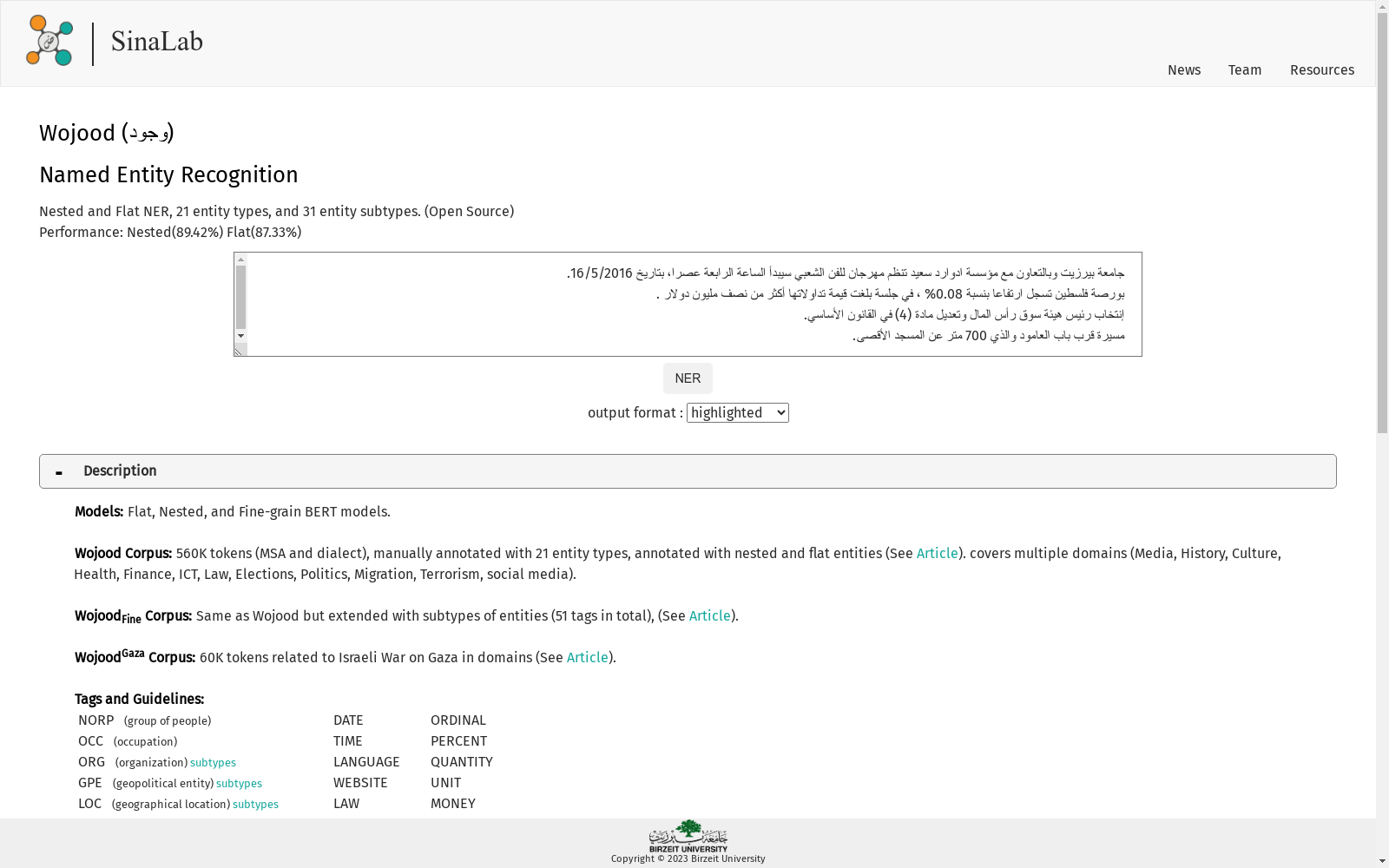Click the LAW tag text

(x=346, y=804)
